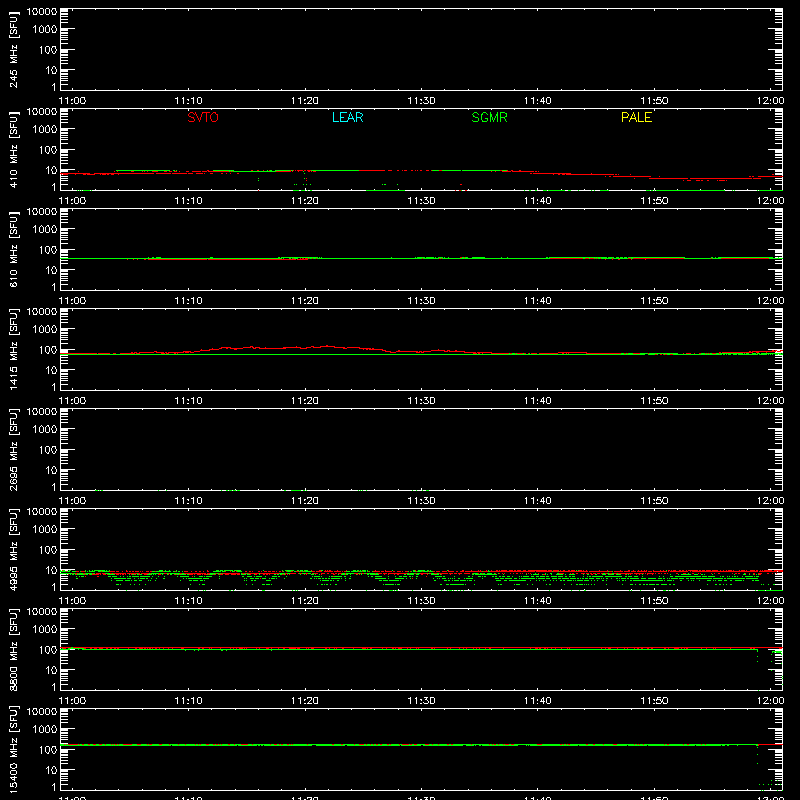800x800 pixels.
Task: Click 100 tick label on 610 MHz panel
Action: pos(48,249)
